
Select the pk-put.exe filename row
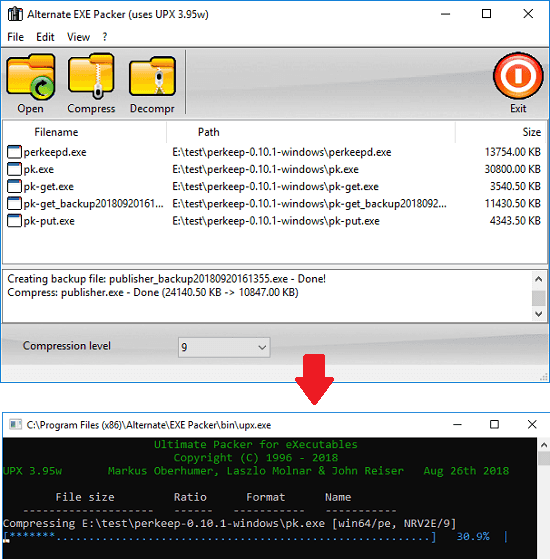tap(49, 221)
